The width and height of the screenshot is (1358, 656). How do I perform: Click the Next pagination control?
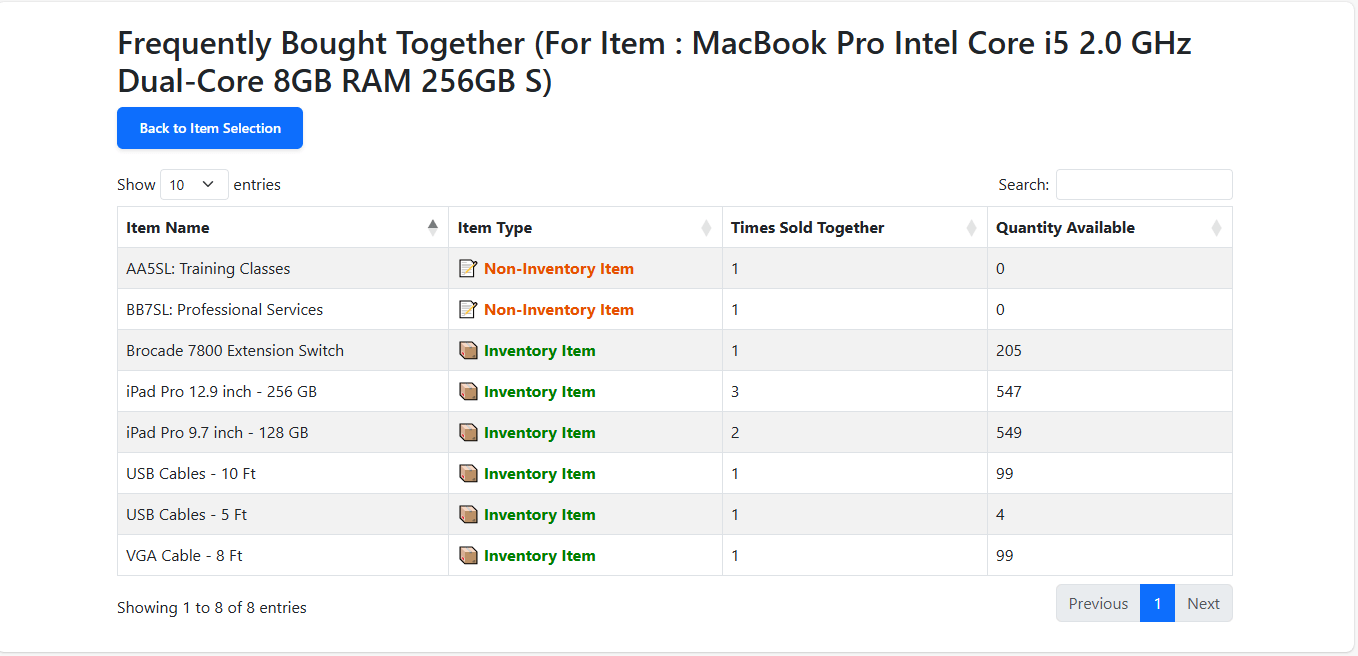1203,603
